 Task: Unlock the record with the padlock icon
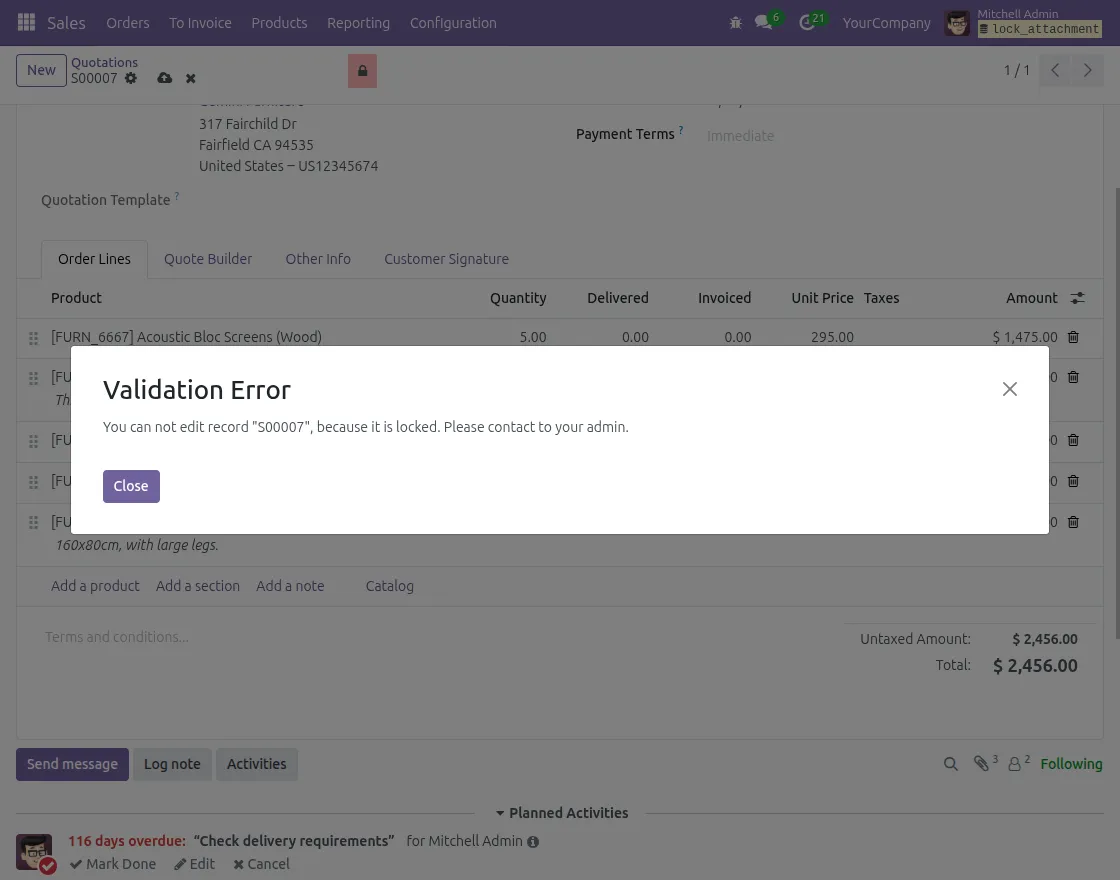tap(362, 71)
